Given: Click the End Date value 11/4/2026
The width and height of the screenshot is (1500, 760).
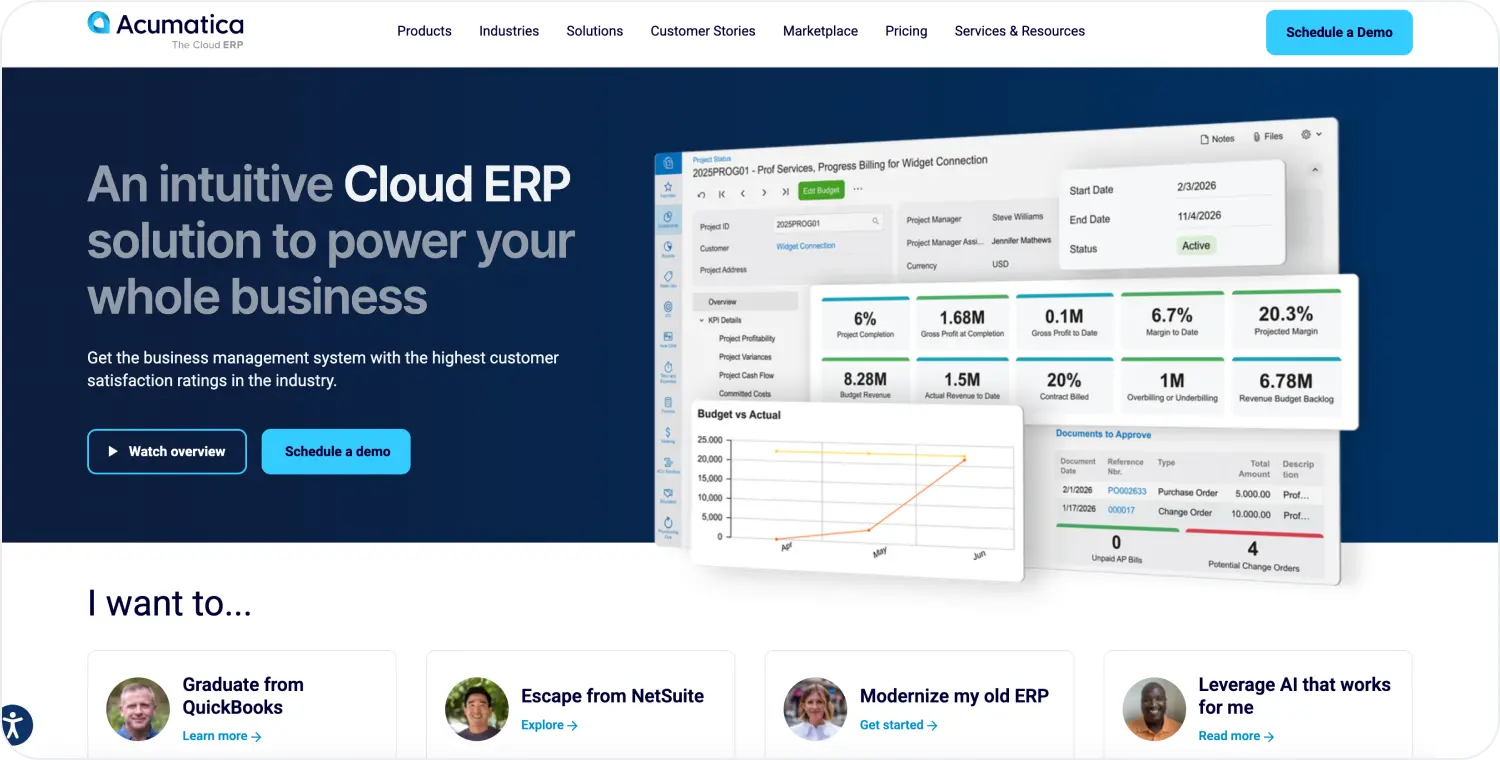Looking at the screenshot, I should click(x=1200, y=216).
